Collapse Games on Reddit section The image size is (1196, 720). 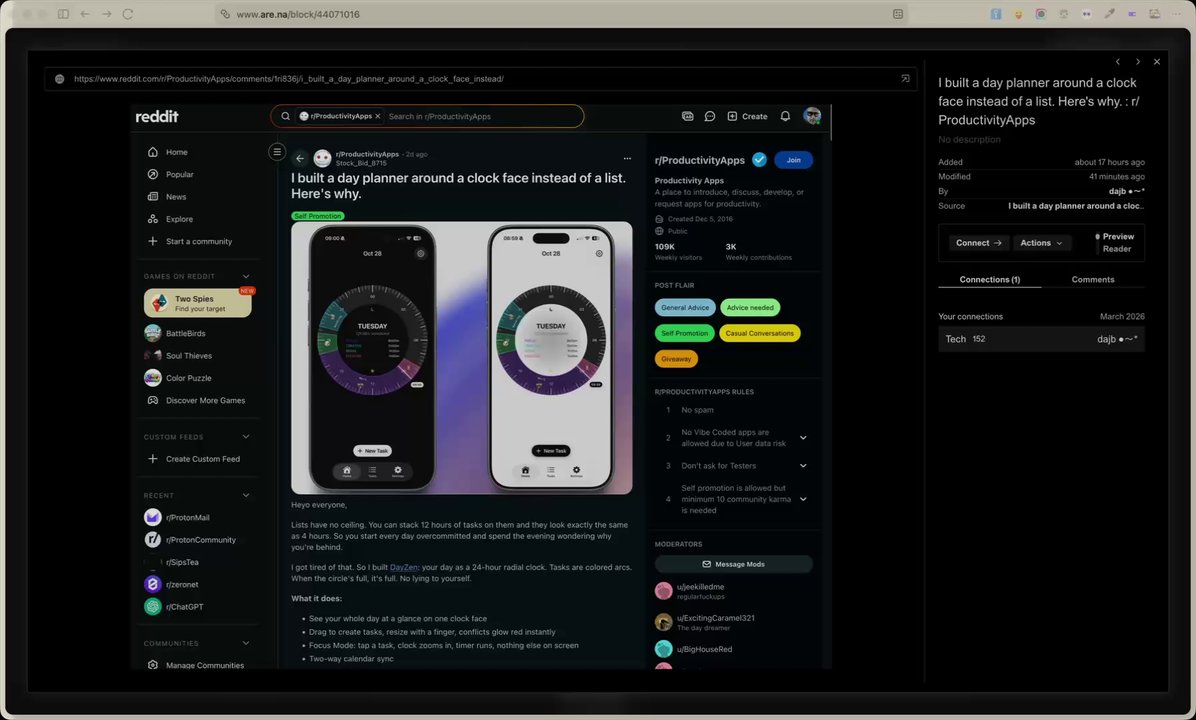[246, 276]
